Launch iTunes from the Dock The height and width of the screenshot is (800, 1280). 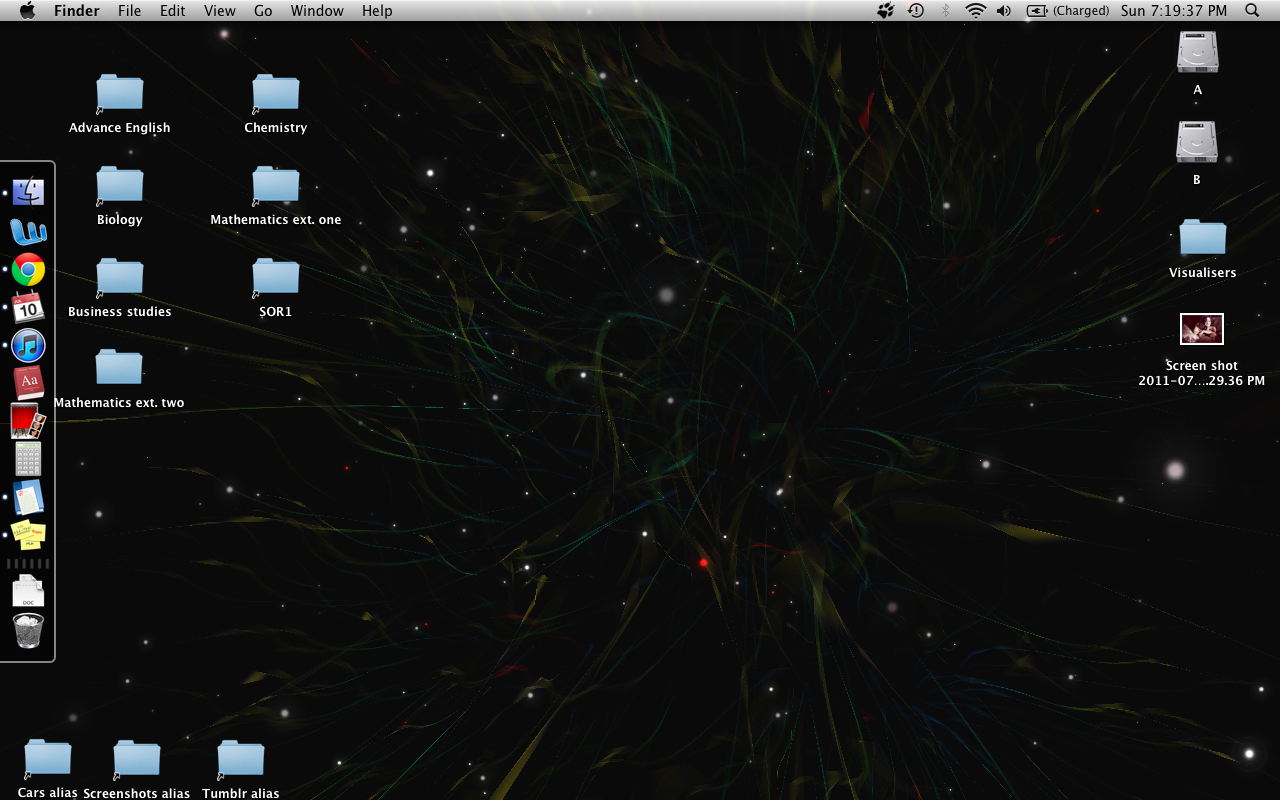pyautogui.click(x=28, y=346)
